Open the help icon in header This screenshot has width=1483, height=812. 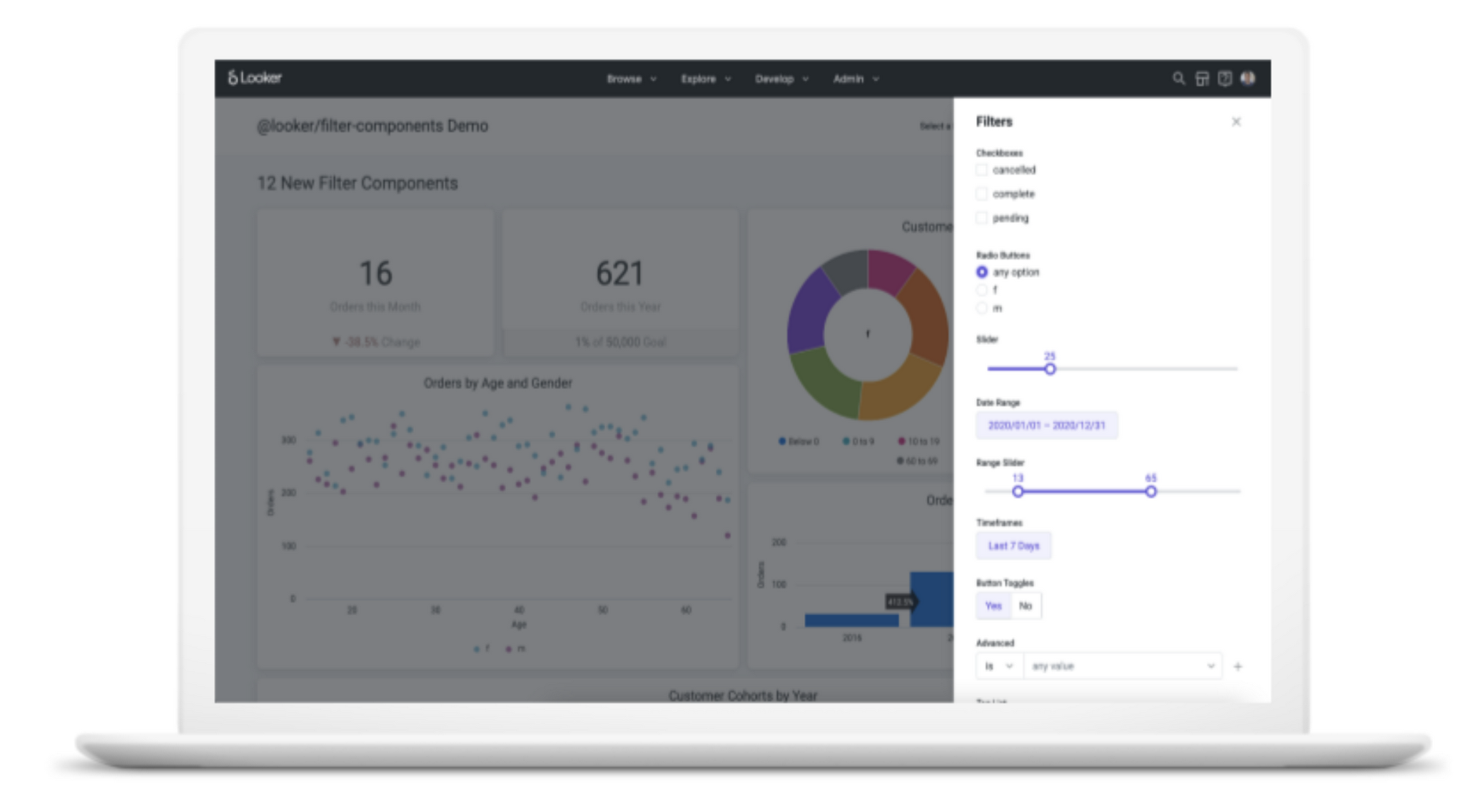coord(1225,78)
